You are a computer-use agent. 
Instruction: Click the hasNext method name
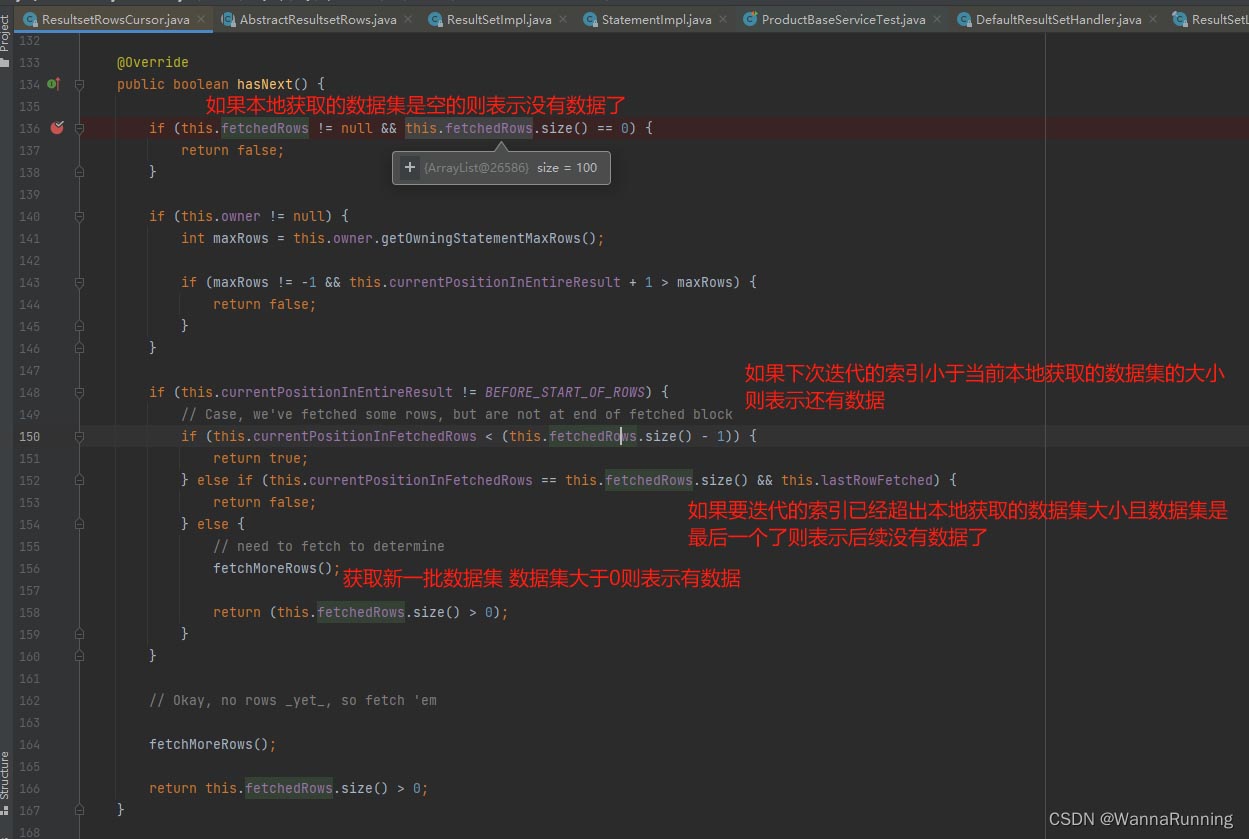tap(264, 84)
